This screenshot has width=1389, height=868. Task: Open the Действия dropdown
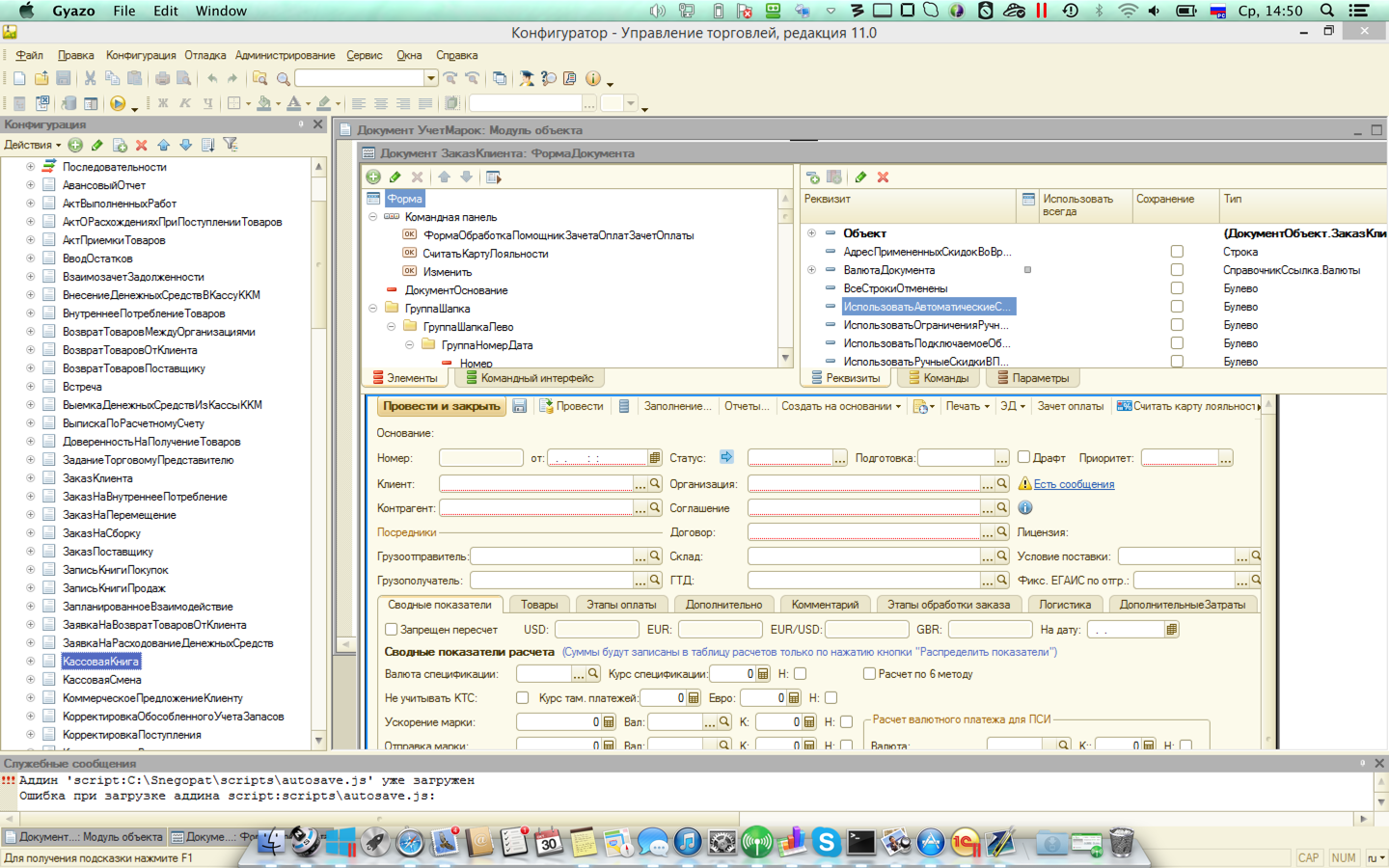(x=32, y=145)
